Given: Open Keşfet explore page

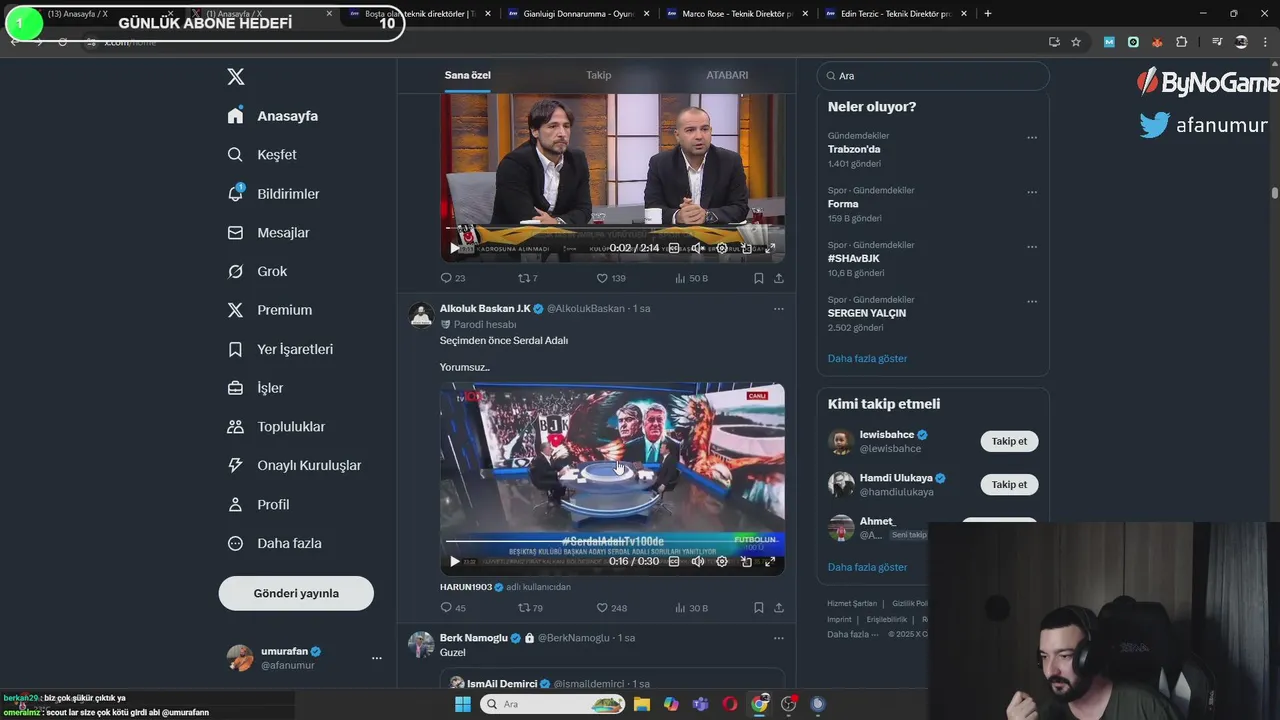Looking at the screenshot, I should click(x=262, y=155).
